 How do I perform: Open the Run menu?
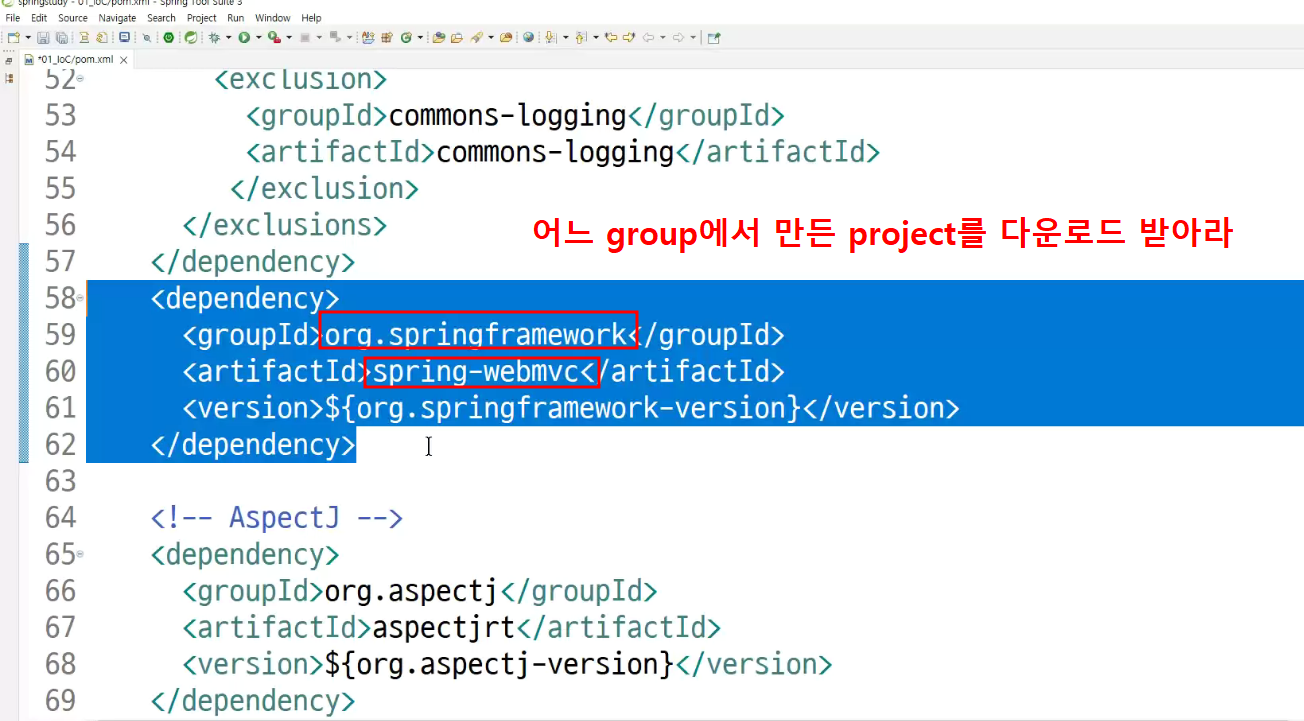236,18
